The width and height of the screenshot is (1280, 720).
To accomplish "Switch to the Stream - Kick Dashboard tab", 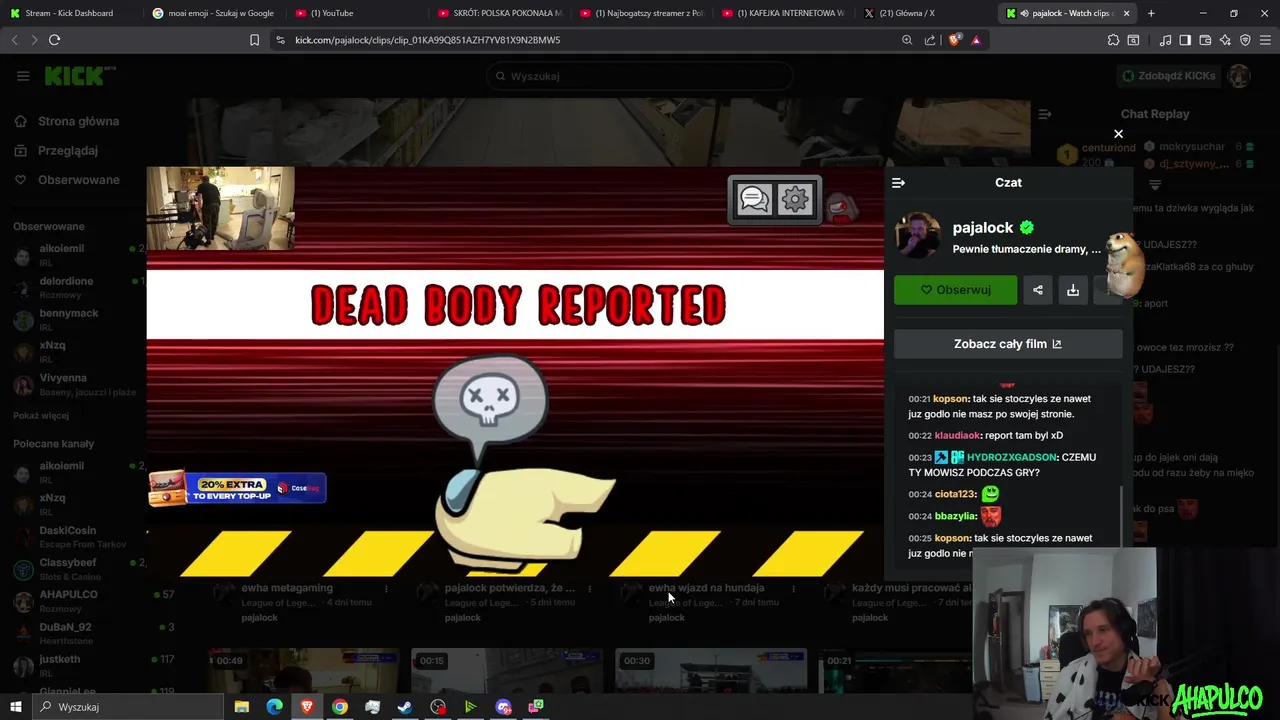I will (70, 13).
